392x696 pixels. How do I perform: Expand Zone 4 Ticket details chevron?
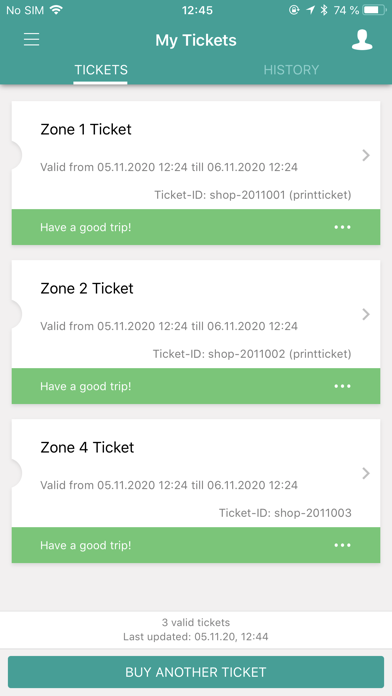click(x=366, y=473)
